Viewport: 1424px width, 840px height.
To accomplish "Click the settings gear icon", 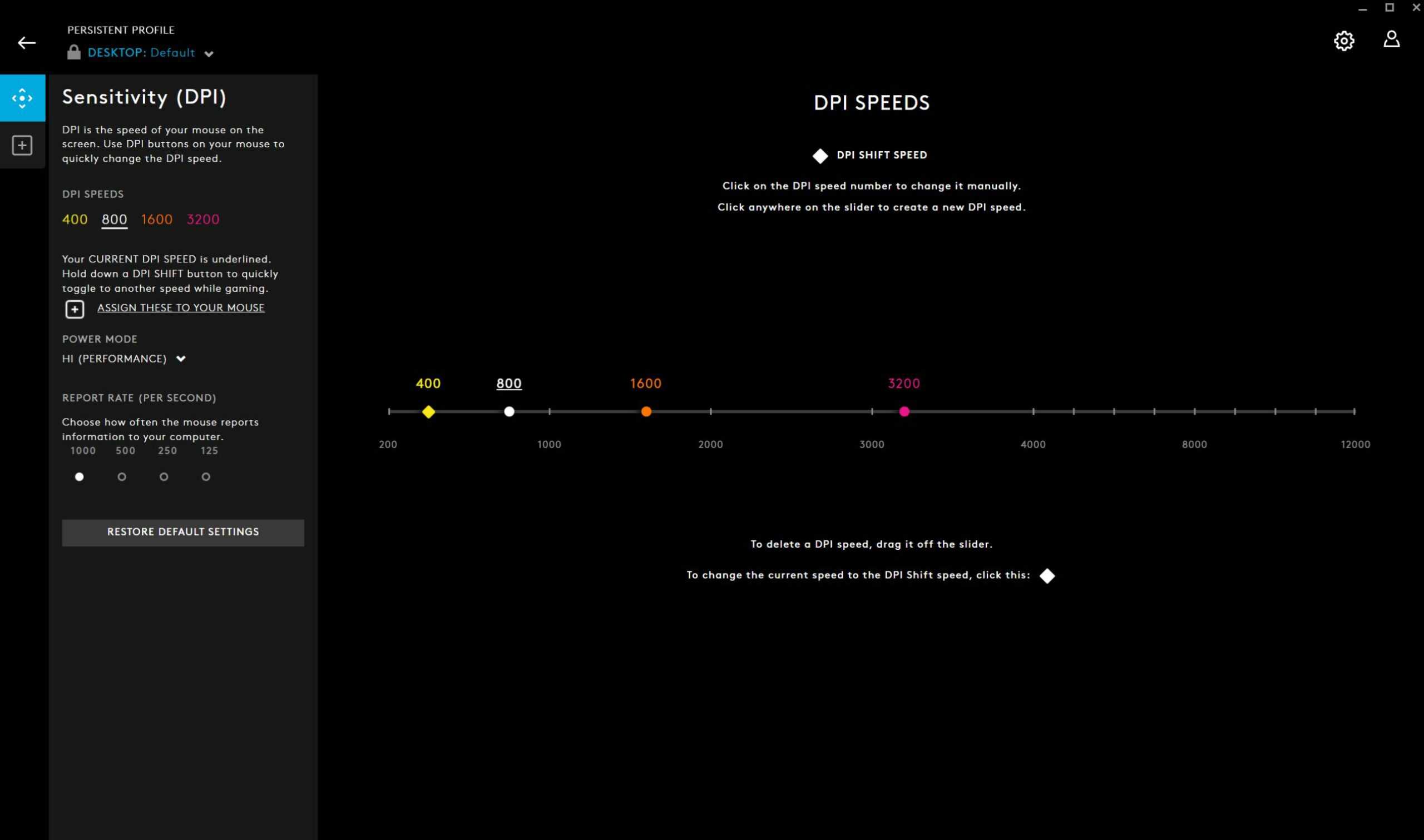I will (x=1344, y=40).
